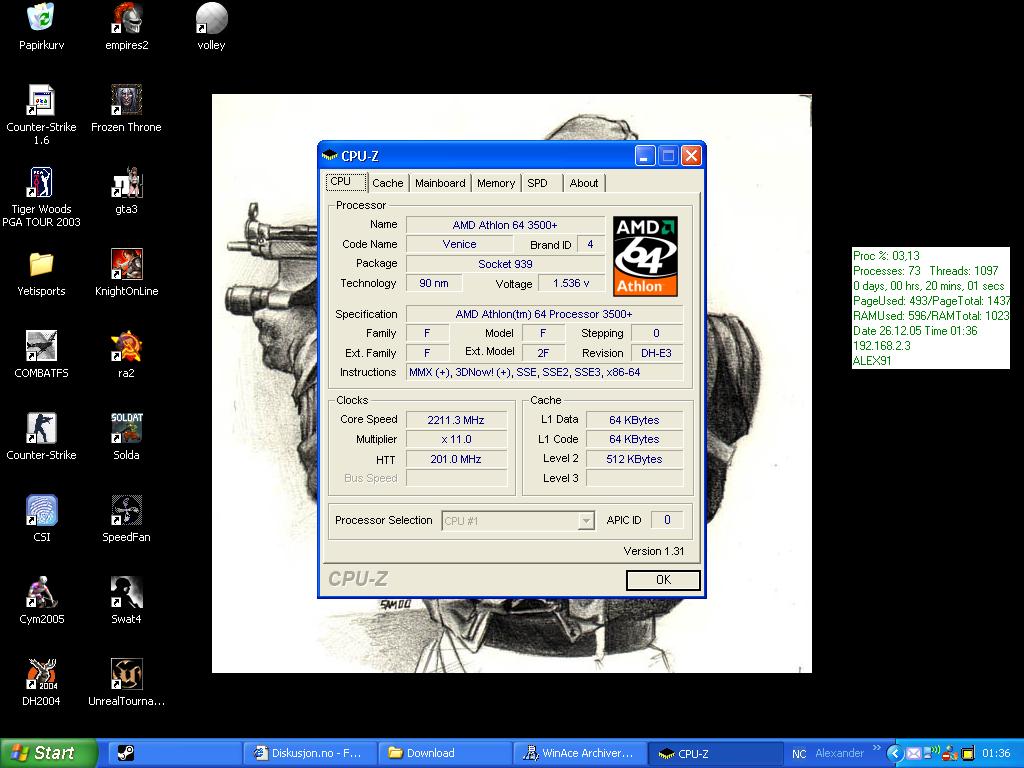Click the Steam icon in the taskbar

pos(125,753)
